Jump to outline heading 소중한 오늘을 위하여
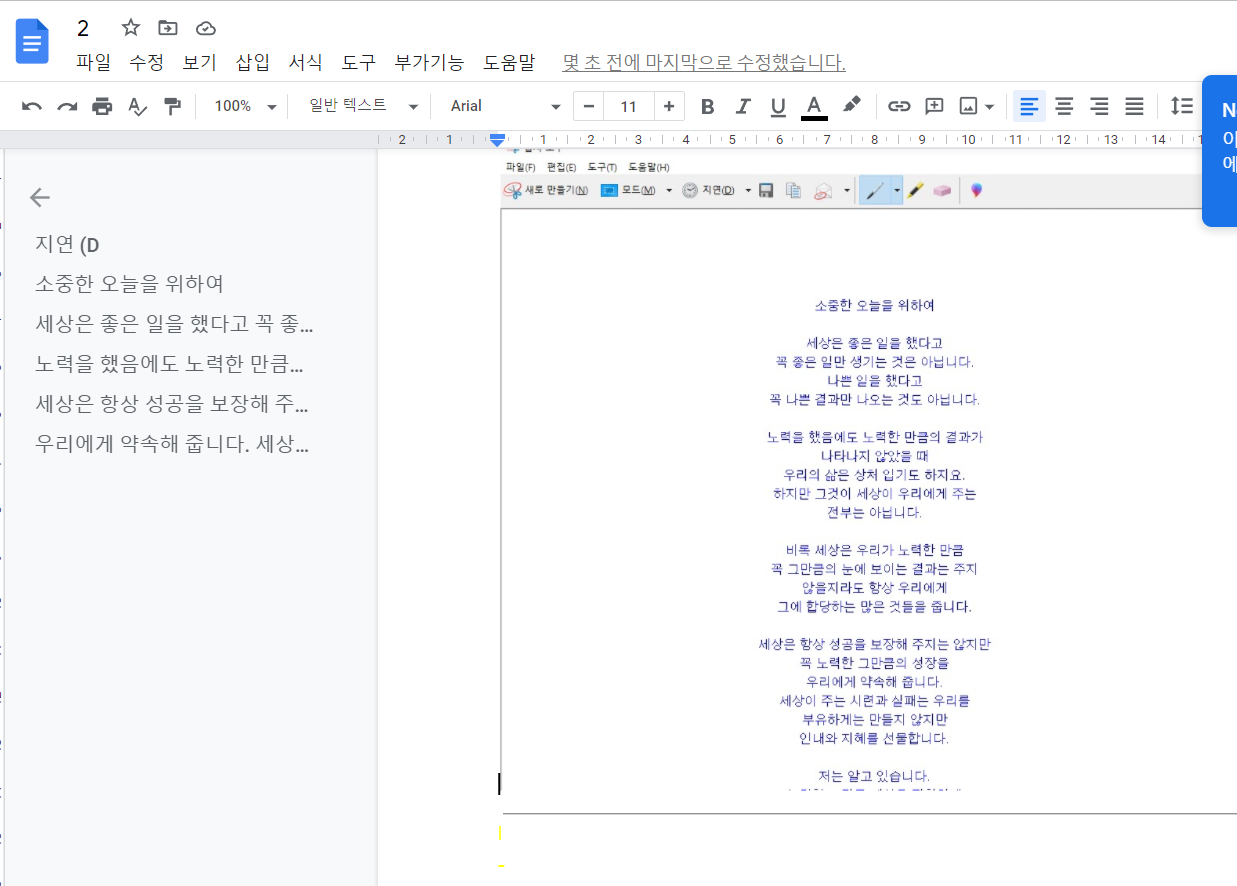This screenshot has height=886, width=1237. (129, 284)
